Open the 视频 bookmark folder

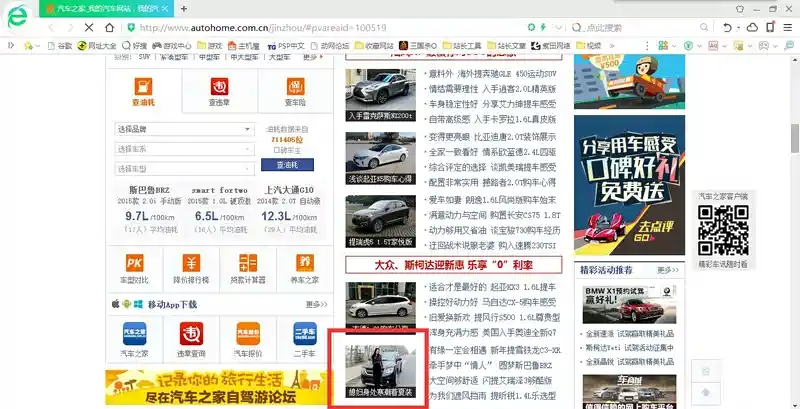click(589, 45)
